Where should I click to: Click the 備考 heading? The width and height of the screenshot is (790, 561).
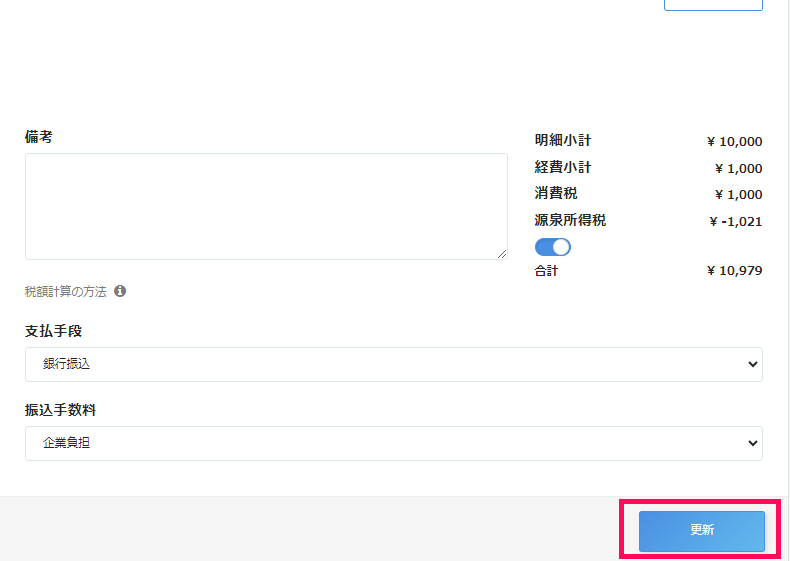39,137
